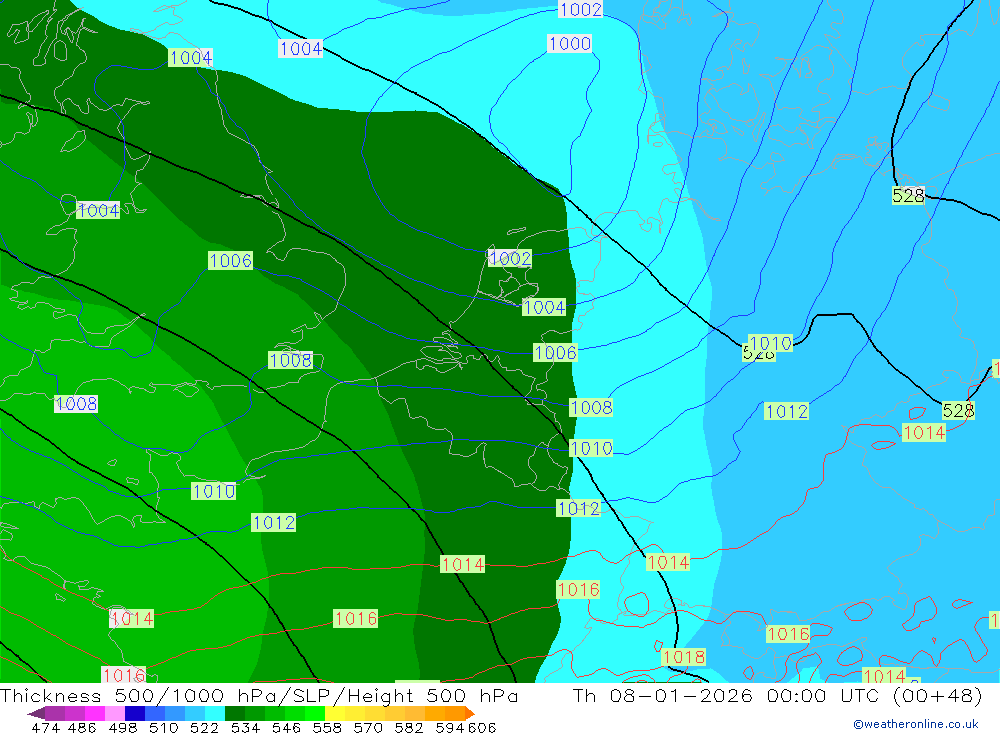Pick the cyan legend swatch

tap(215, 713)
